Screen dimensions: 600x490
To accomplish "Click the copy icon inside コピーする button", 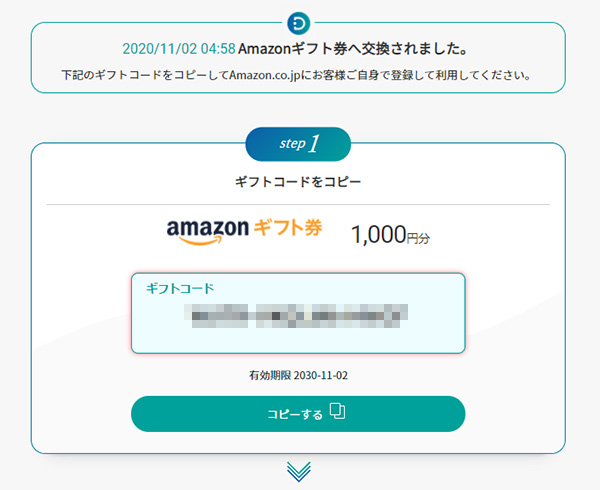I will coord(337,412).
